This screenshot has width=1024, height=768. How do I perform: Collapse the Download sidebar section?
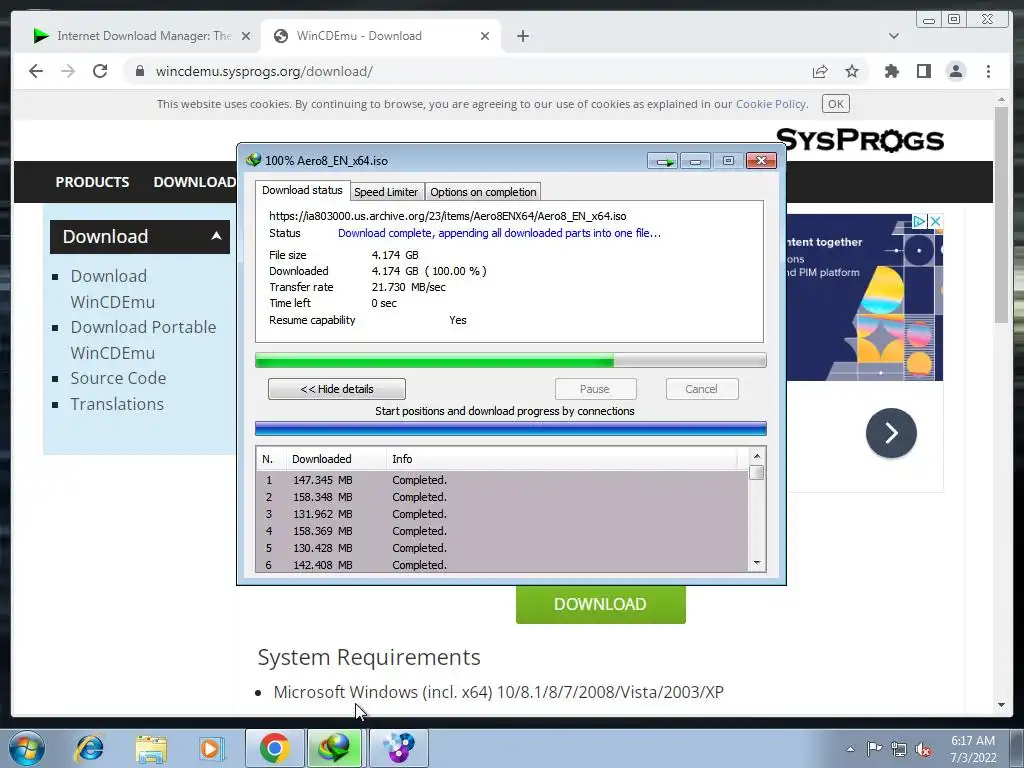tap(216, 236)
